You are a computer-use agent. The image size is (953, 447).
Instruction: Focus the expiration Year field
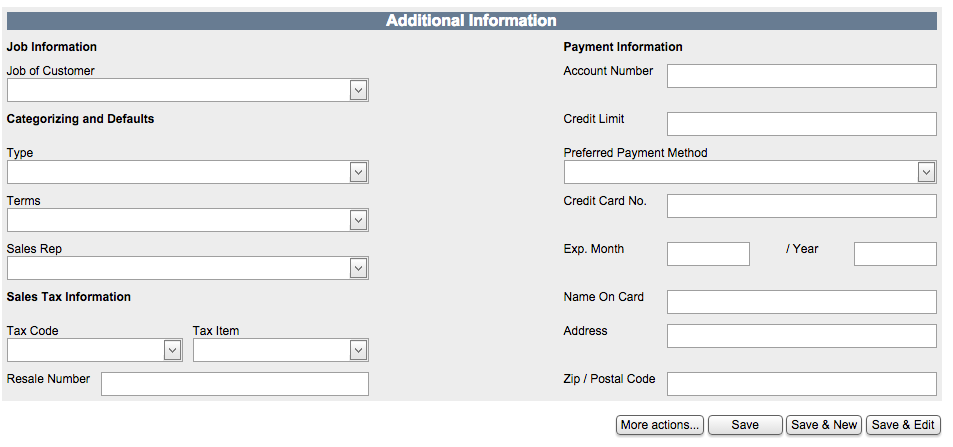pyautogui.click(x=895, y=254)
